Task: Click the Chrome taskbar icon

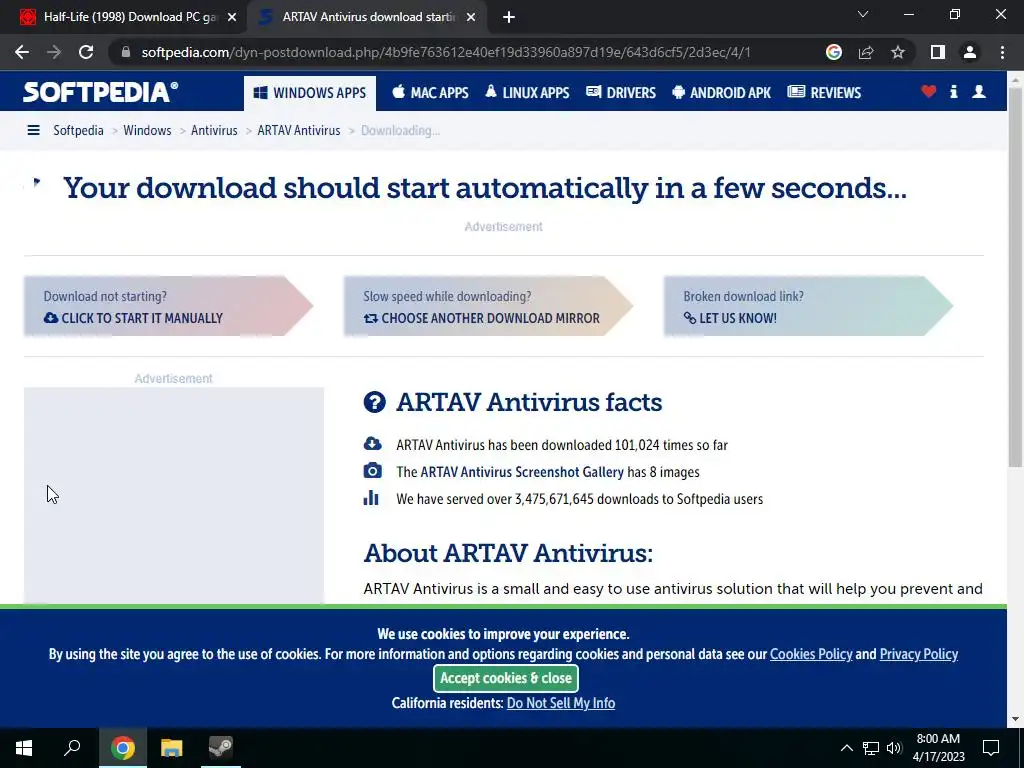Action: pos(123,748)
